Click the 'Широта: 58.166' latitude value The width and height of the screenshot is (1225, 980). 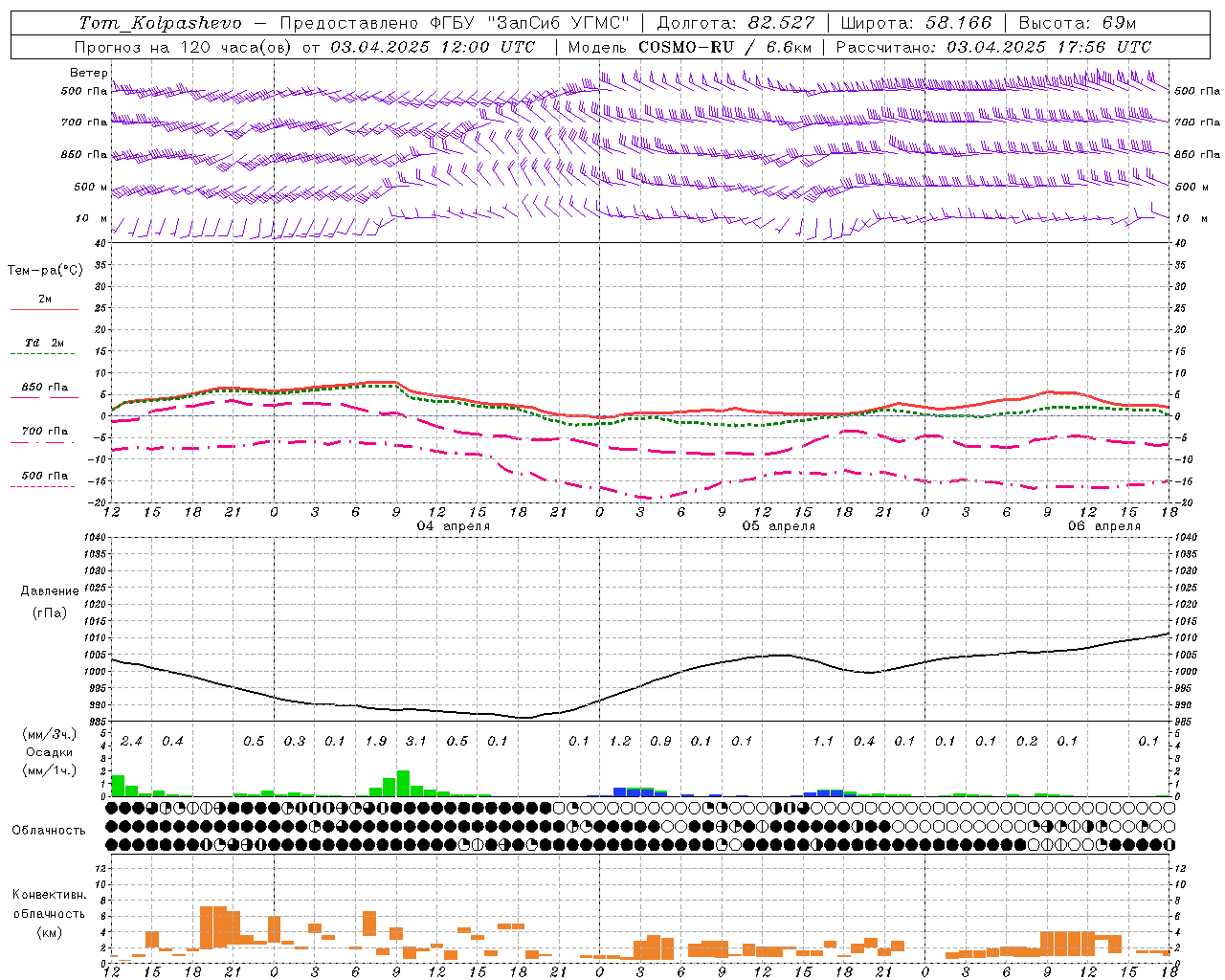[916, 23]
